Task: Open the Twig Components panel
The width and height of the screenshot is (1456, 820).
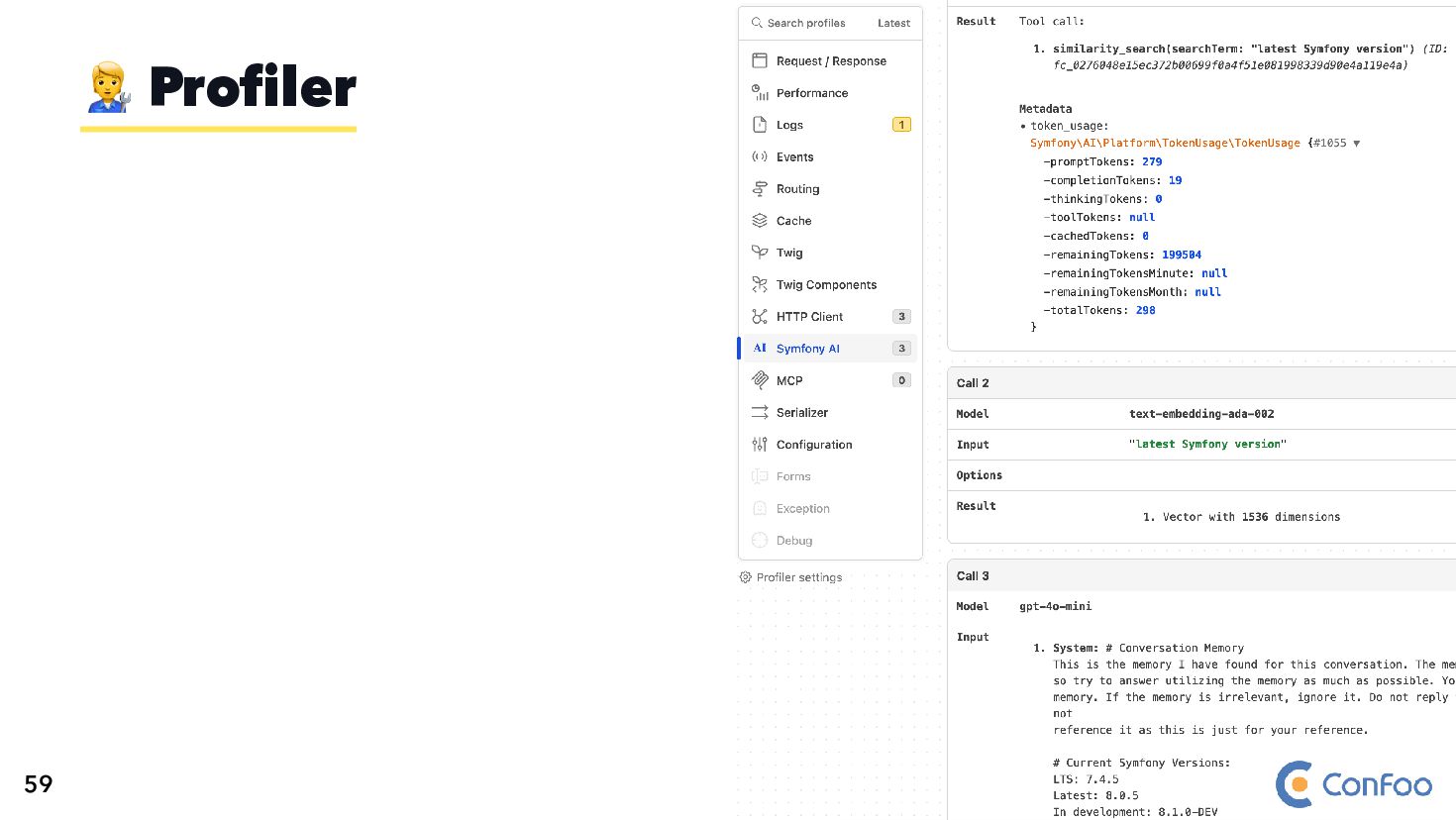Action: tap(830, 284)
